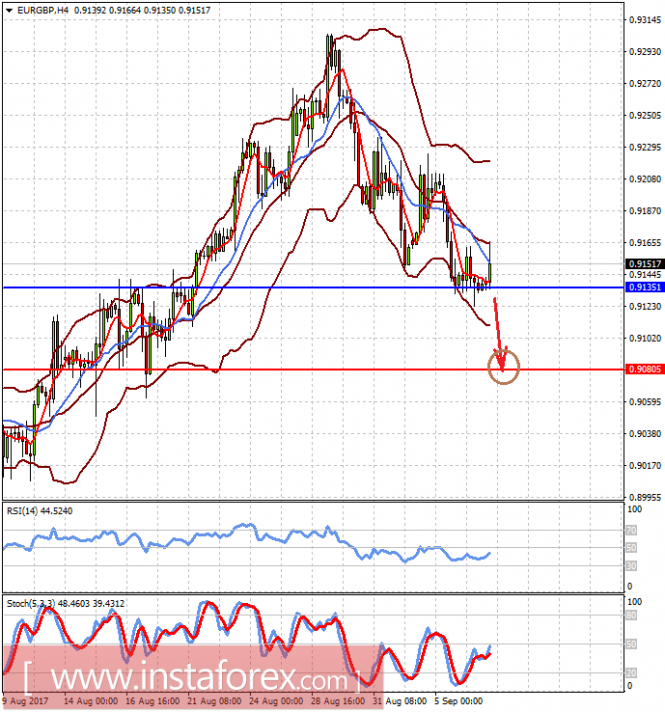Click the 14 Aug 00:00 time axis label
Viewport: 665px width, 712px height.
[91, 701]
